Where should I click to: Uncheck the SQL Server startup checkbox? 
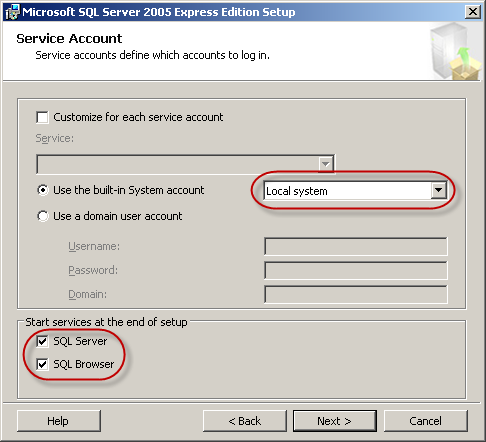(42, 341)
